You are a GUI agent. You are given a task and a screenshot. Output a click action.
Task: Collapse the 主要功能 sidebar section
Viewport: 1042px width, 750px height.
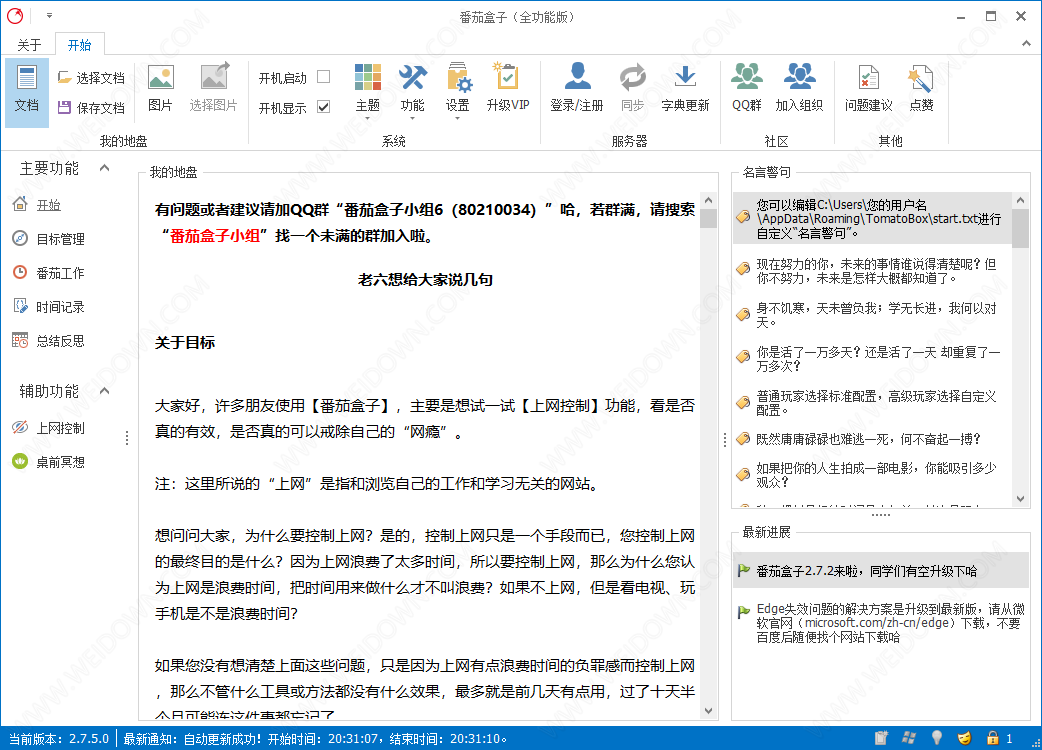pos(104,167)
